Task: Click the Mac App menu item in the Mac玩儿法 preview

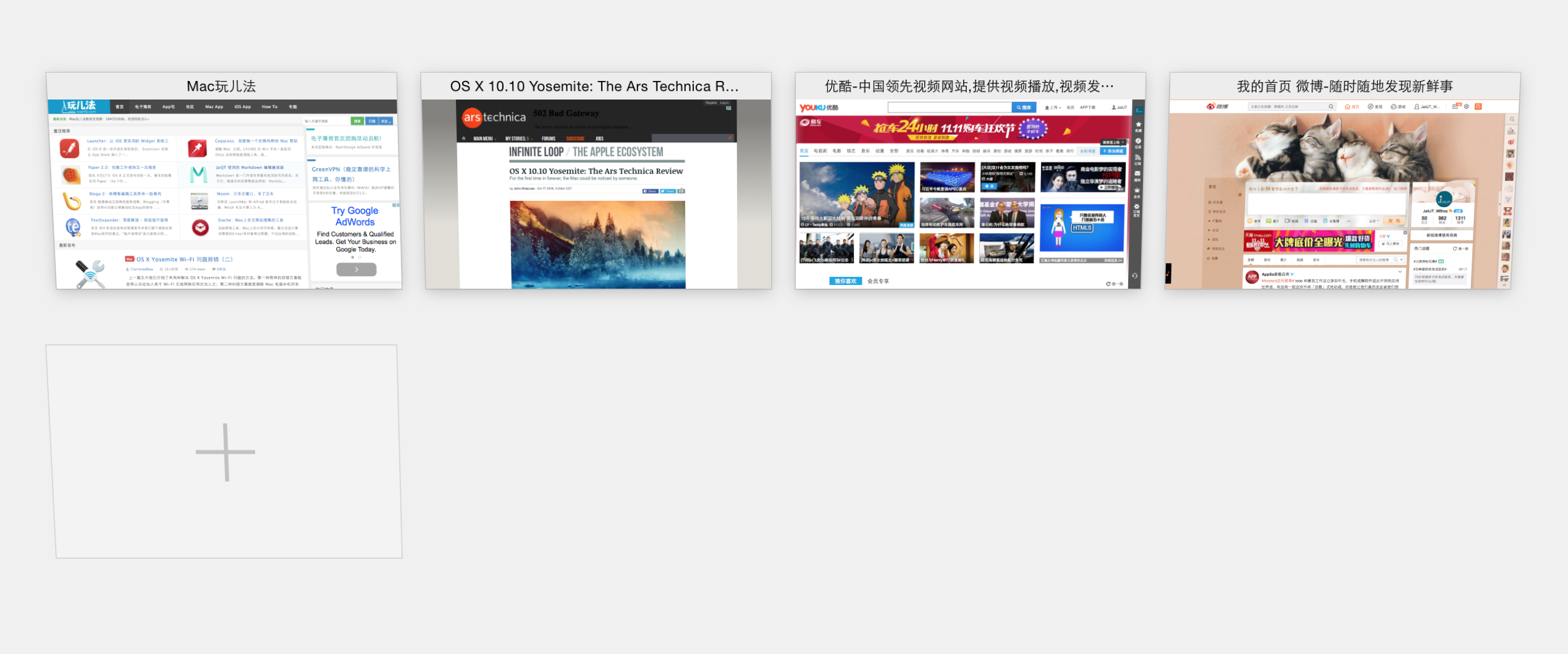Action: (x=214, y=107)
